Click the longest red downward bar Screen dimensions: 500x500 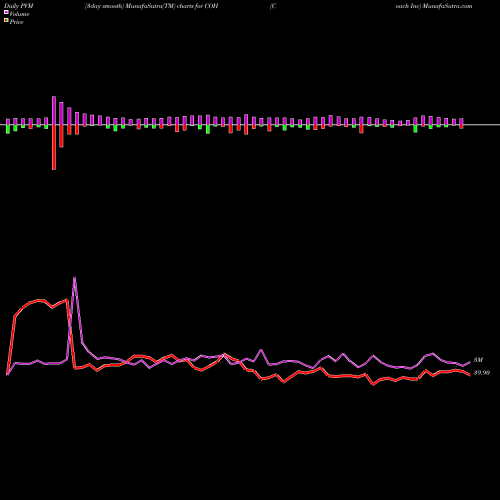click(54, 147)
